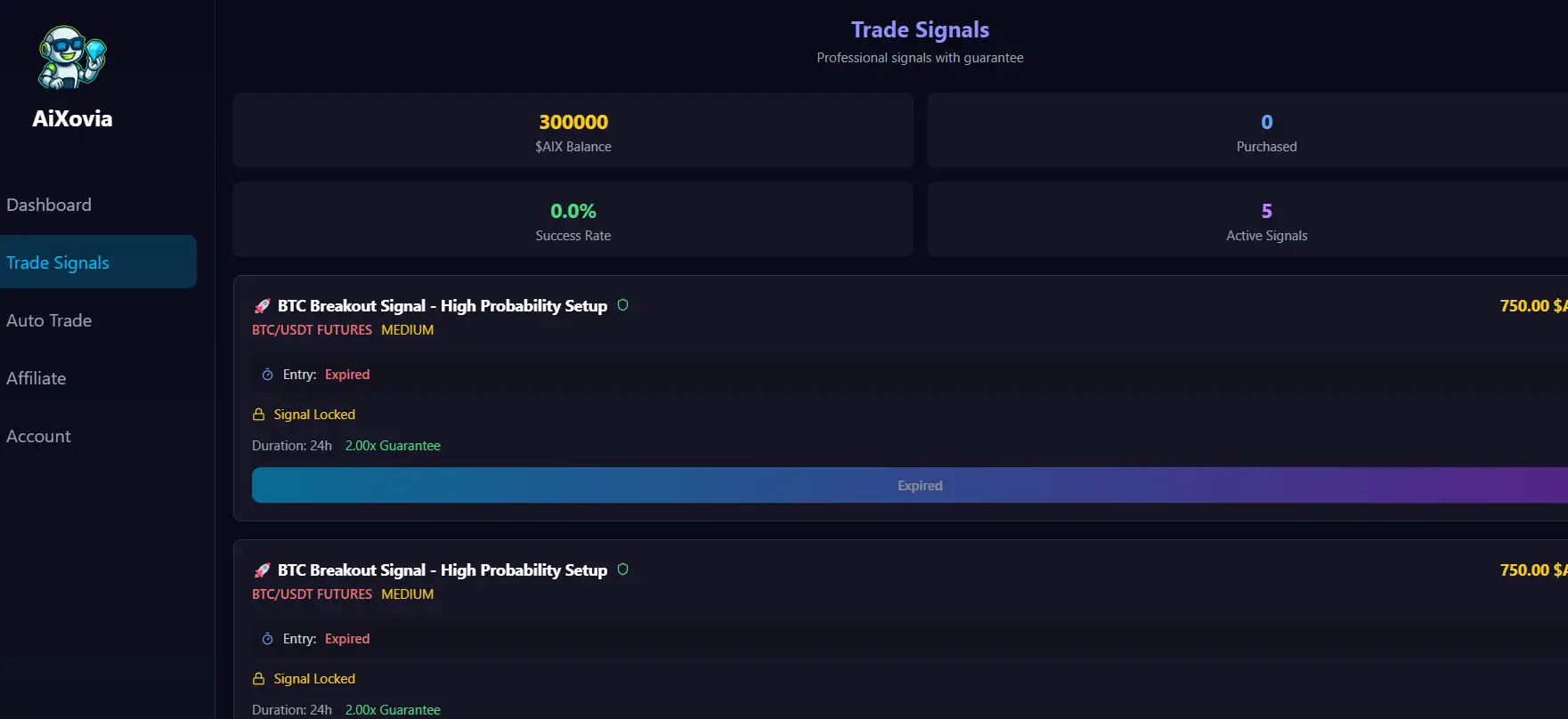Click the AiXovia robot logo
This screenshot has width=1568, height=719.
(72, 57)
